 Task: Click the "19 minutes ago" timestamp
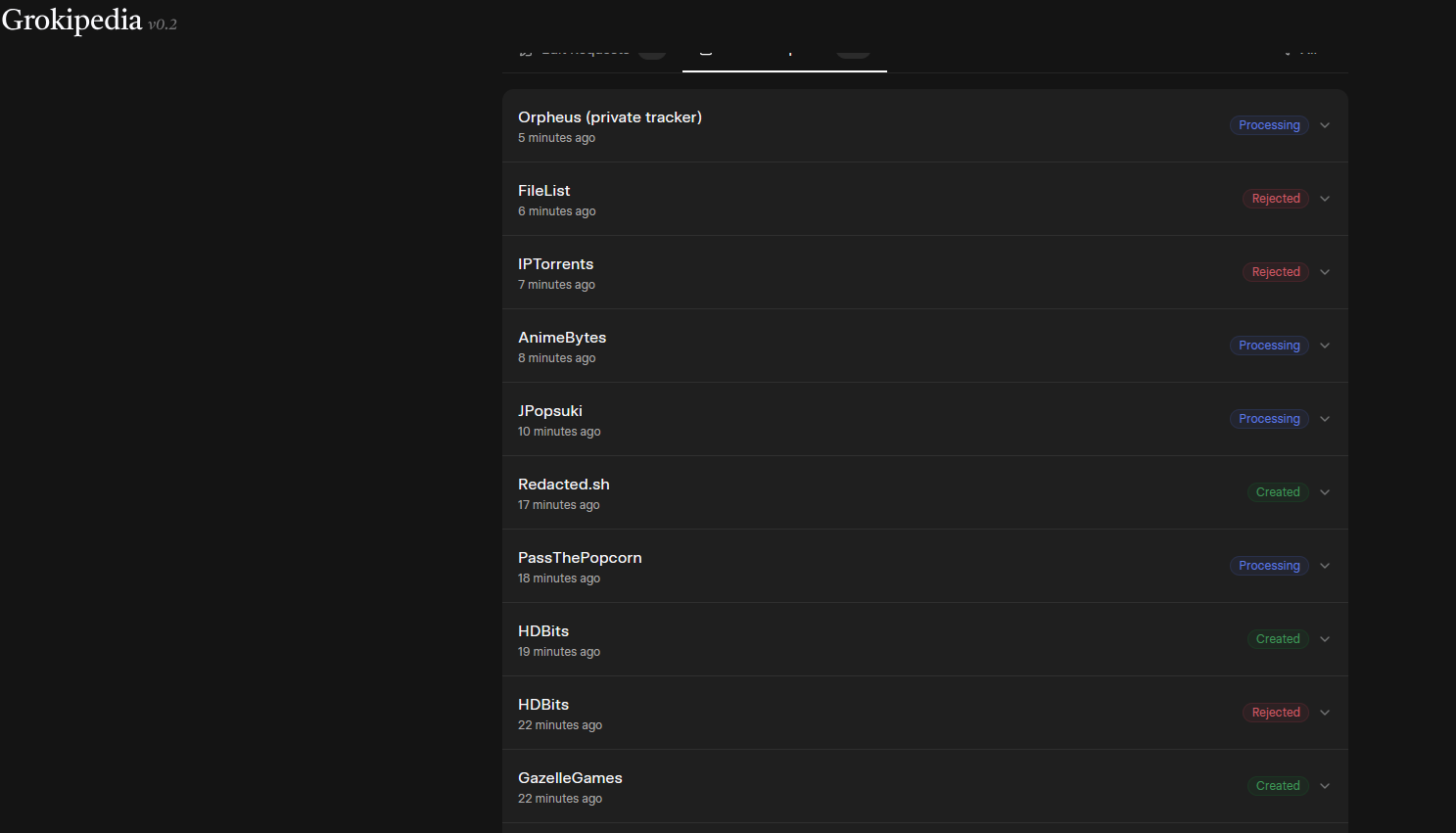click(x=559, y=652)
